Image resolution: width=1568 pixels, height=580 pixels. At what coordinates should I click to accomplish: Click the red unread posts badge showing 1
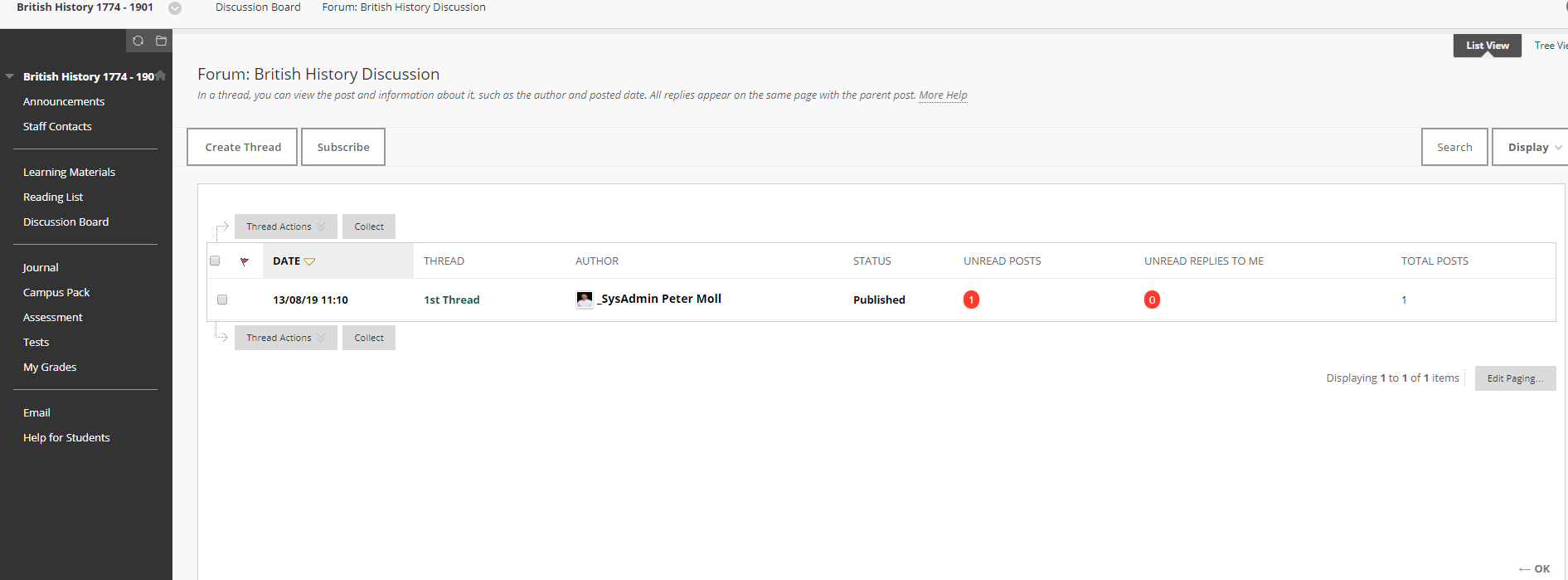(x=971, y=300)
